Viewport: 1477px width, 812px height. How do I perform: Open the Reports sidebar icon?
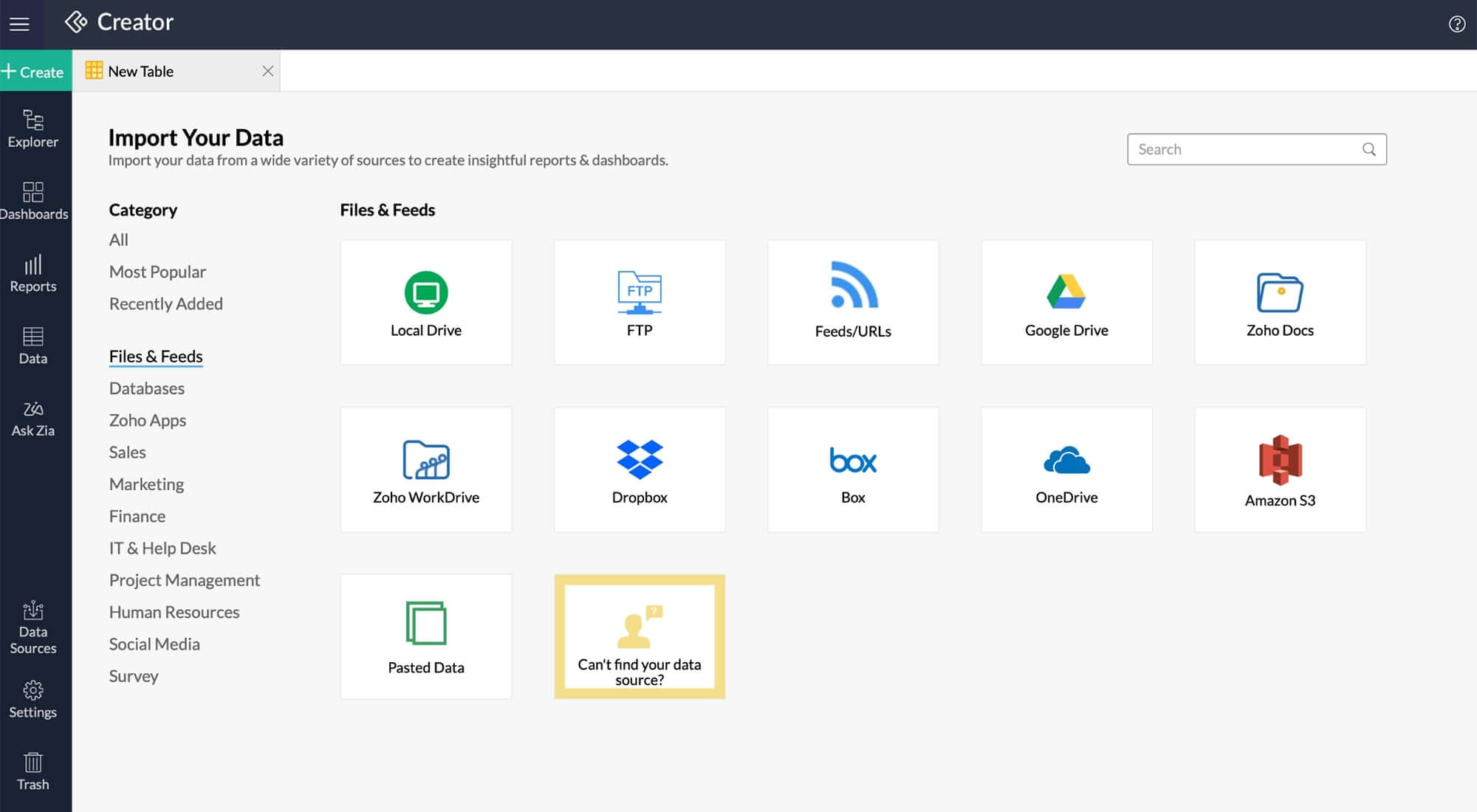[x=33, y=273]
